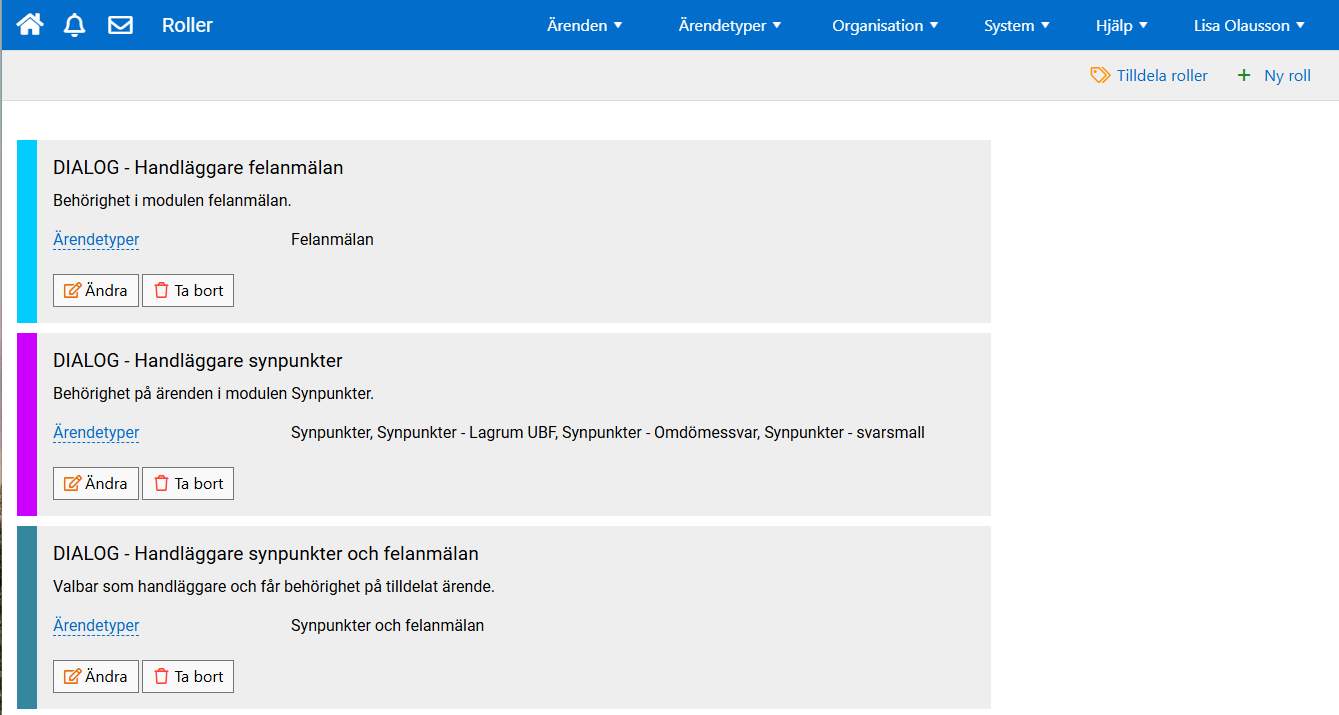
Task: Edit Handläggare synpunkter och felanmälan role
Action: tap(96, 677)
